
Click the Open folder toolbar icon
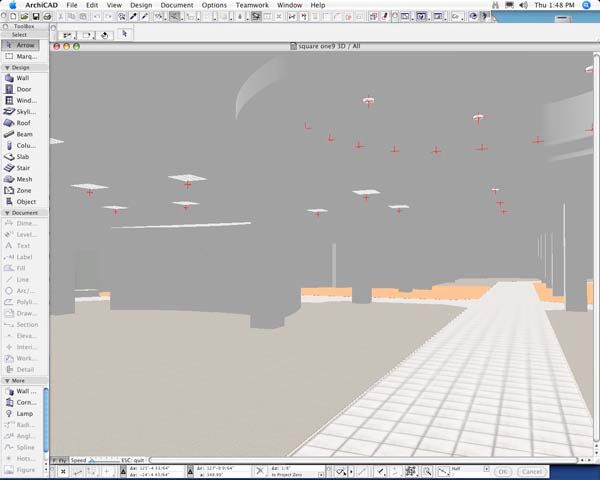pyautogui.click(x=24, y=16)
